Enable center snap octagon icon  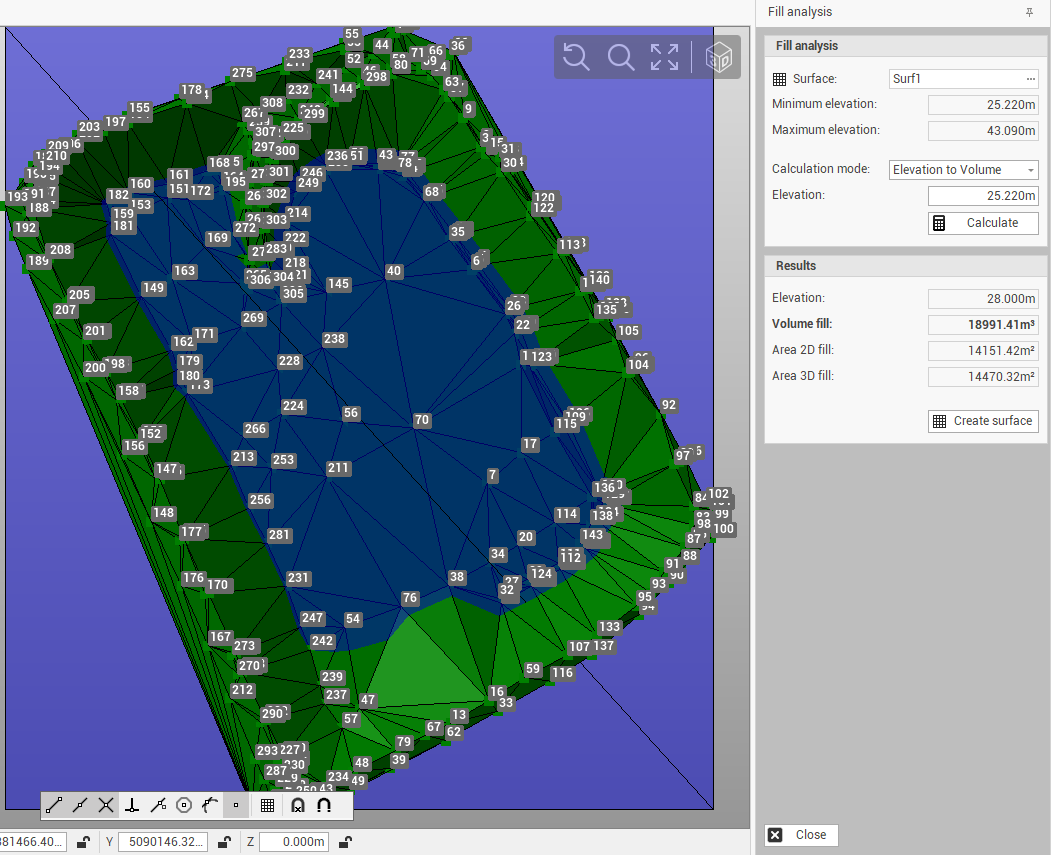click(x=184, y=805)
